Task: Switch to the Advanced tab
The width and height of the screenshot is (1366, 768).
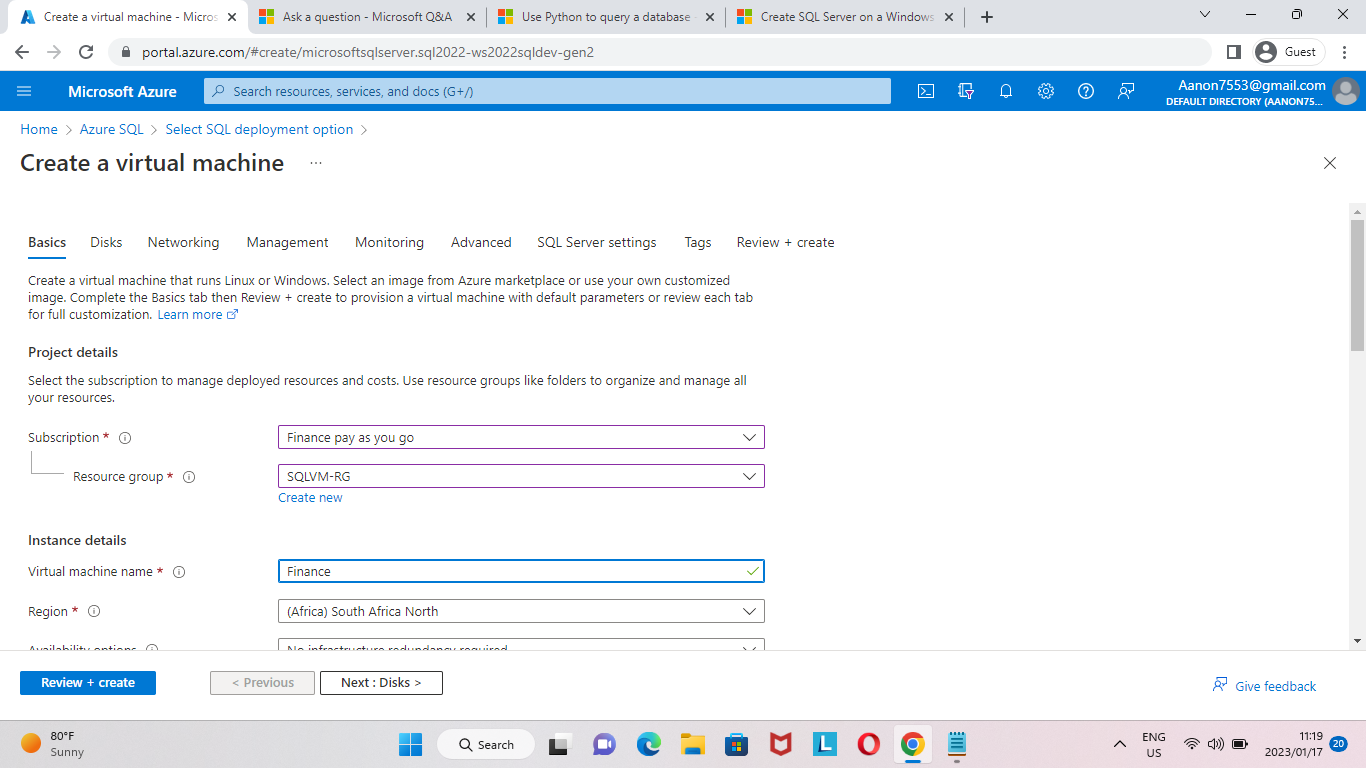Action: (481, 242)
